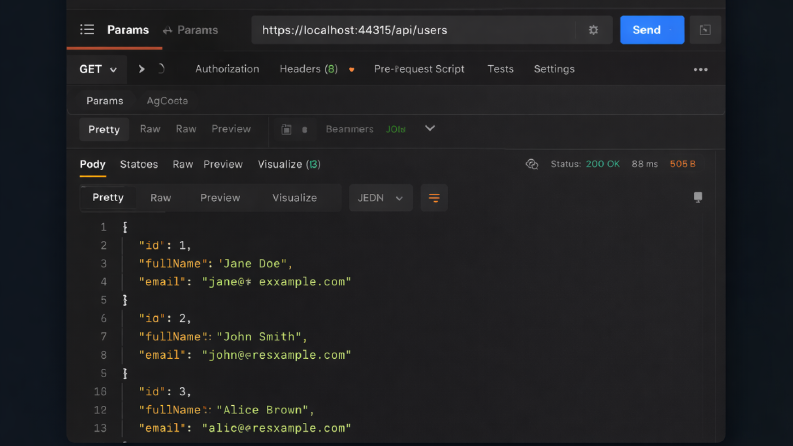Click the panel icon right of Send
The height and width of the screenshot is (446, 793).
coord(705,30)
